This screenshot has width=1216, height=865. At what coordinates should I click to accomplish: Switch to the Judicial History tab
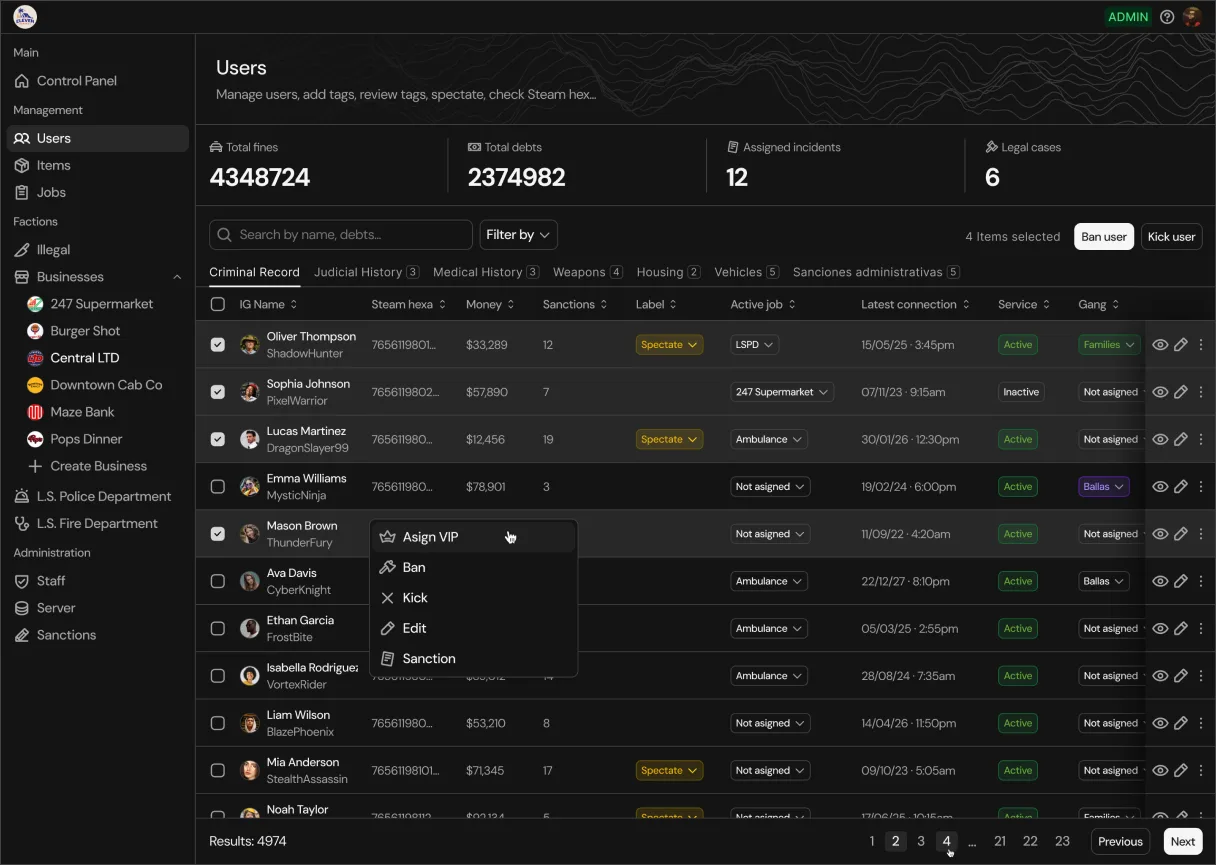[x=366, y=272]
